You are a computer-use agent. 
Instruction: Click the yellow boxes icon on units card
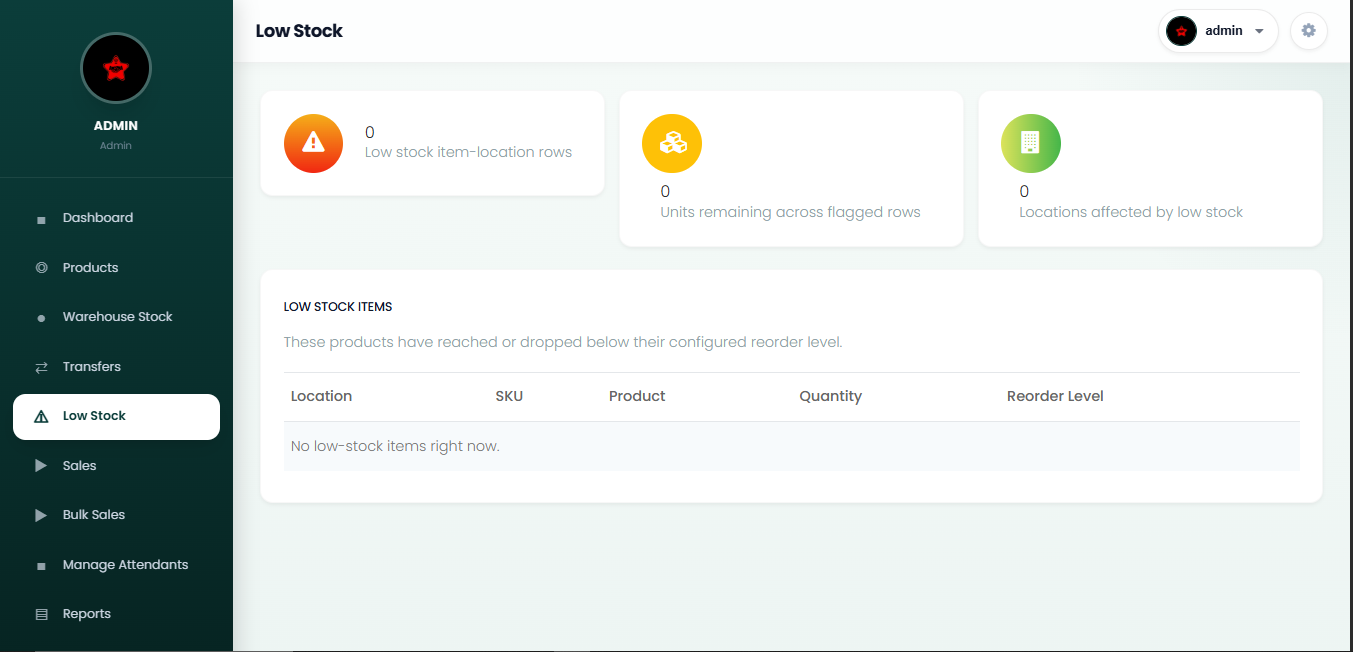pos(672,143)
